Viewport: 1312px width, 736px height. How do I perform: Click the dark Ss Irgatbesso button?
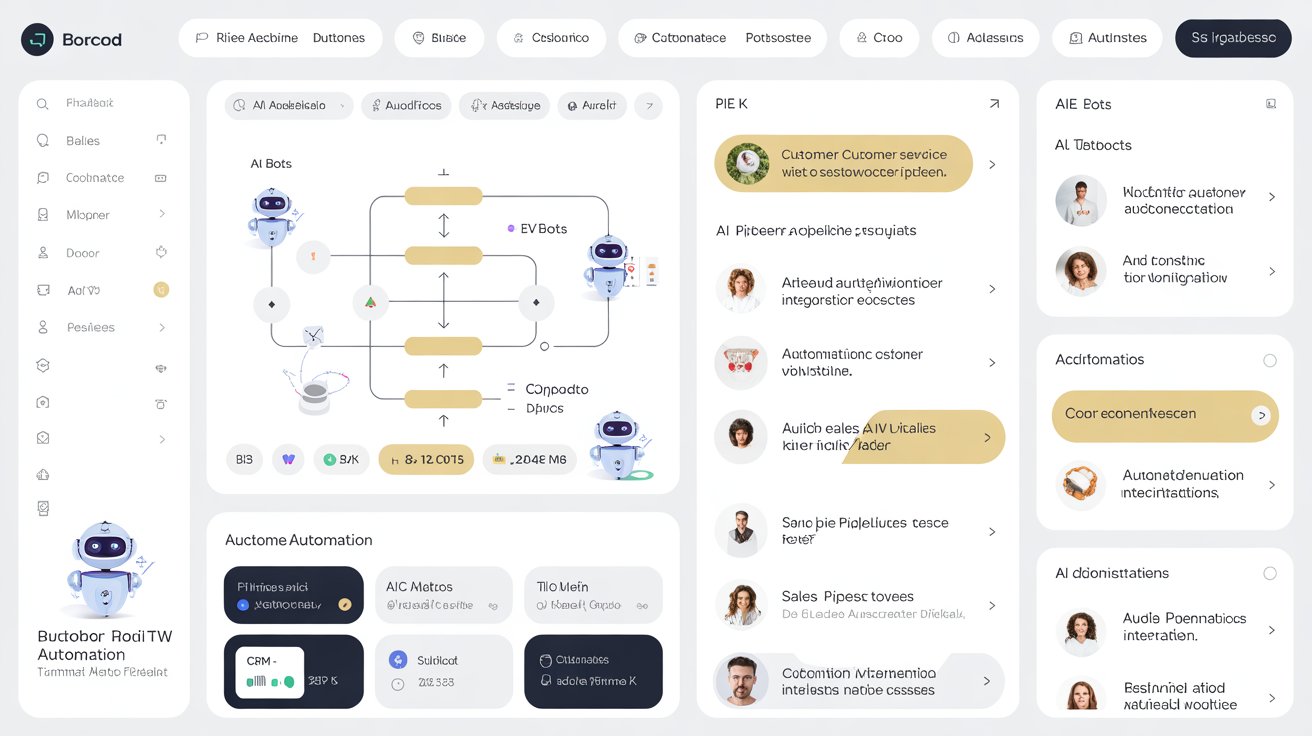(x=1232, y=38)
